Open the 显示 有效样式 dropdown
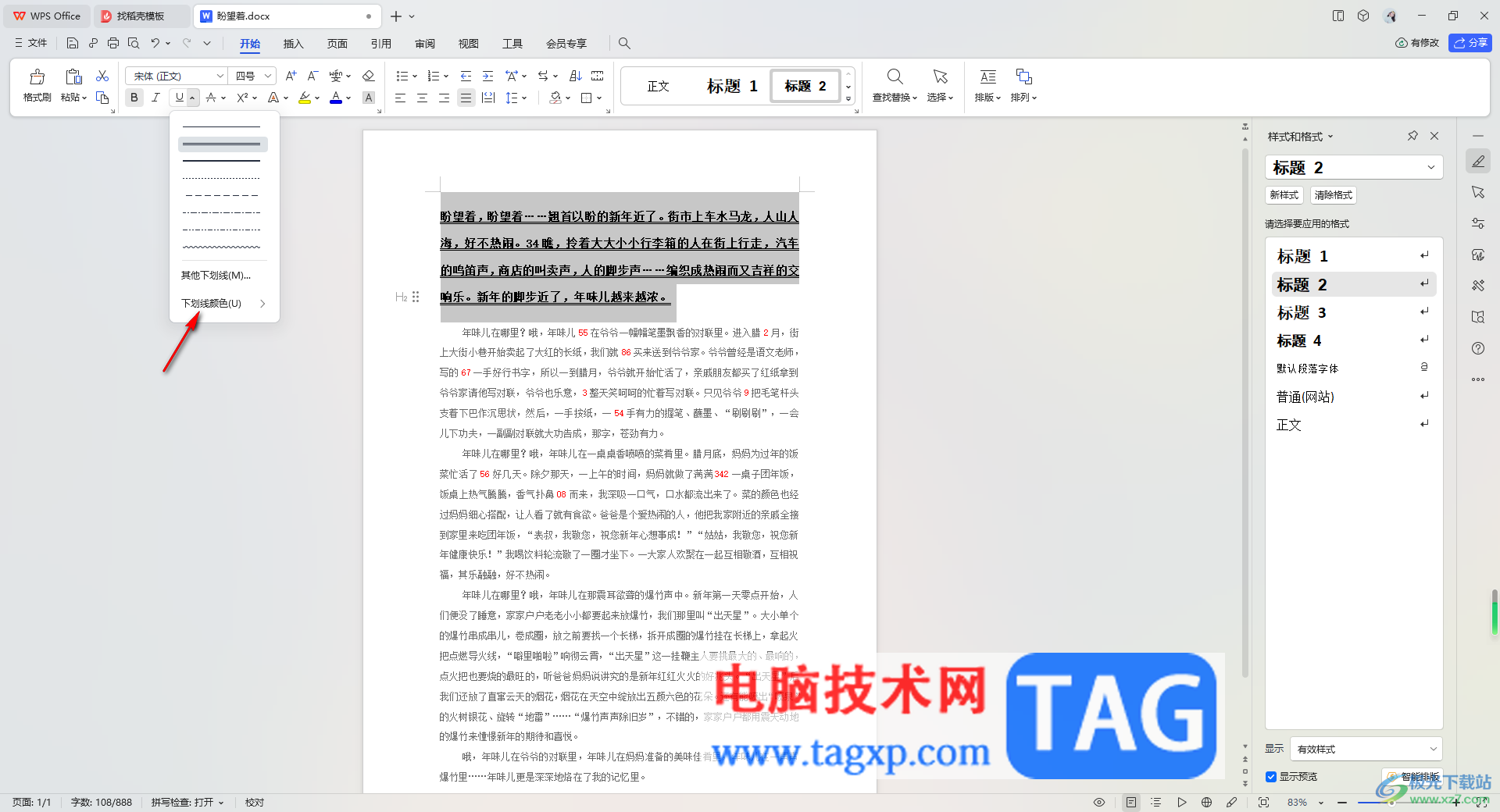 (1366, 749)
